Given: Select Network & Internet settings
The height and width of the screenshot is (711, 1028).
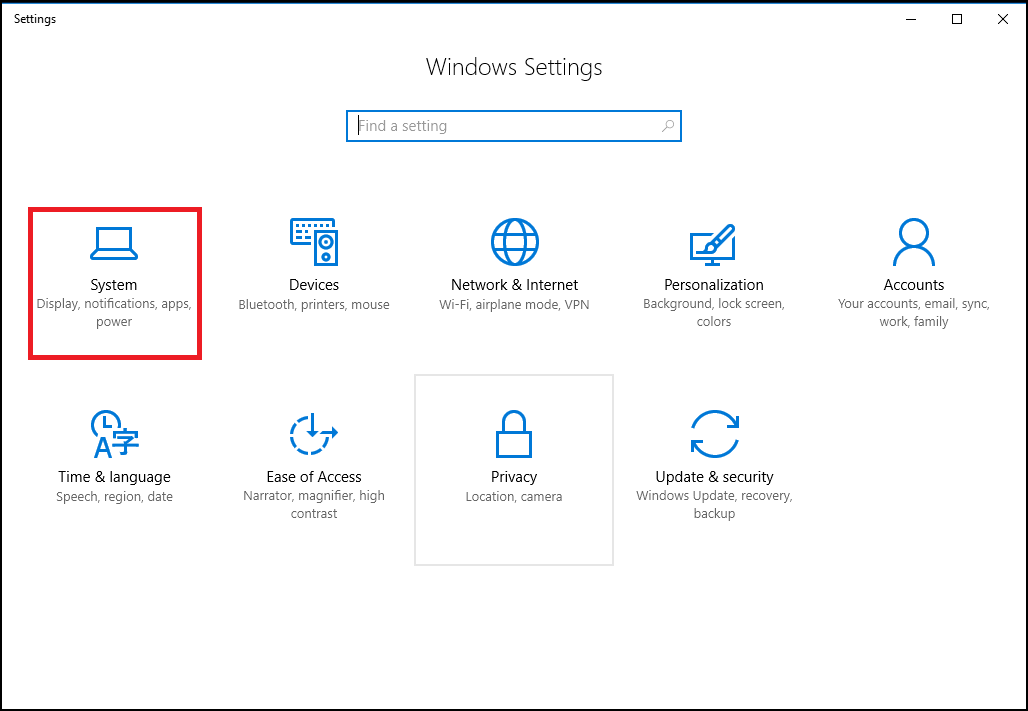Looking at the screenshot, I should (514, 265).
